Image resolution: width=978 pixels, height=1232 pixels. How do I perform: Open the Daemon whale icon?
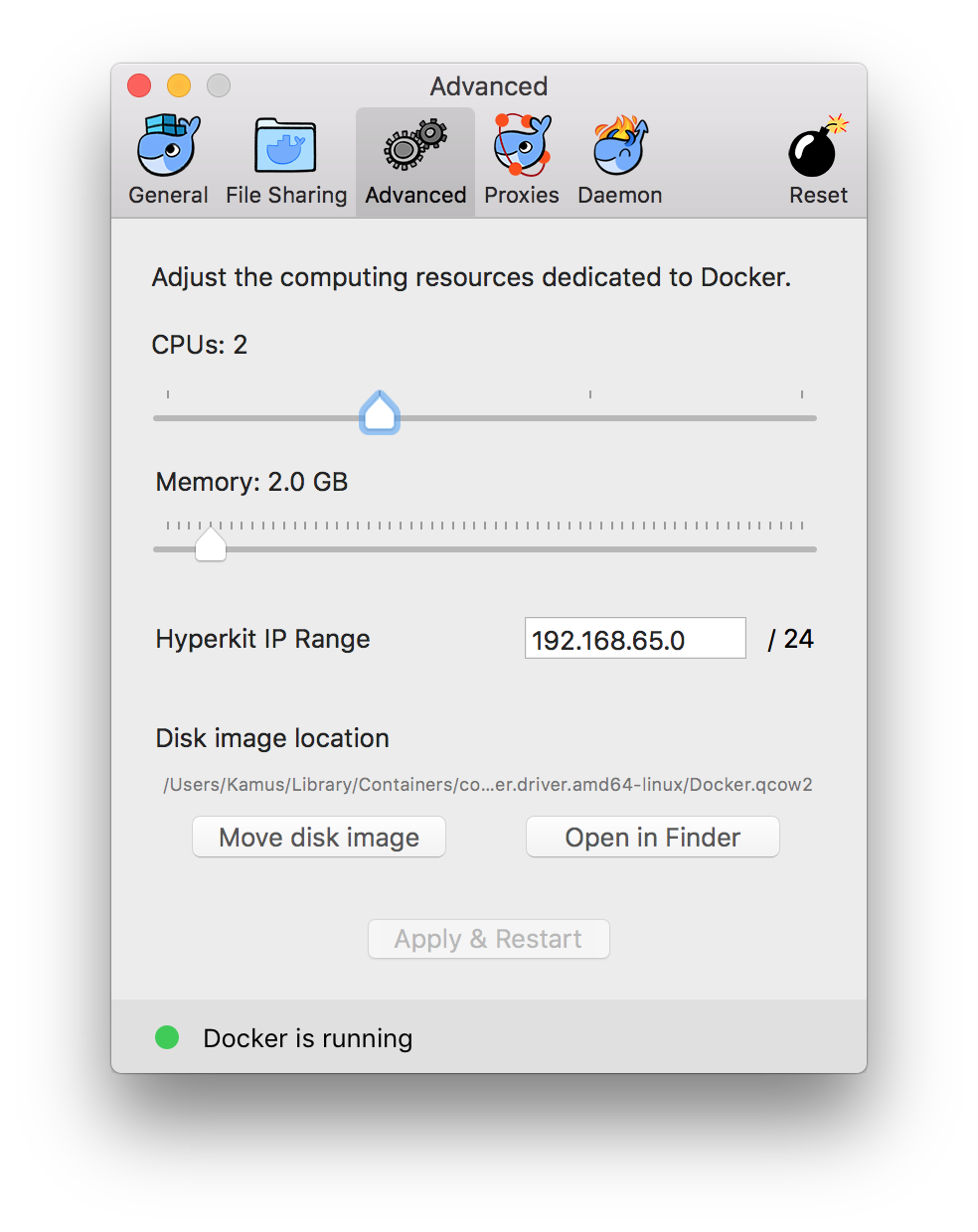click(620, 145)
